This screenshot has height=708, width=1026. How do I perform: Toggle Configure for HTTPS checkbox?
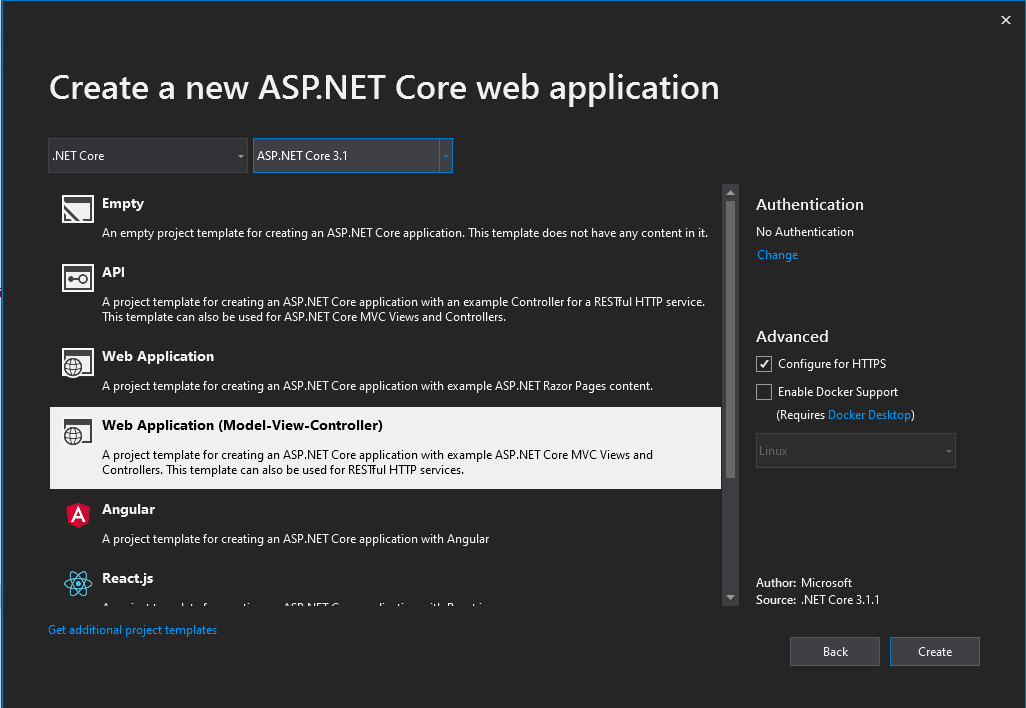click(764, 364)
